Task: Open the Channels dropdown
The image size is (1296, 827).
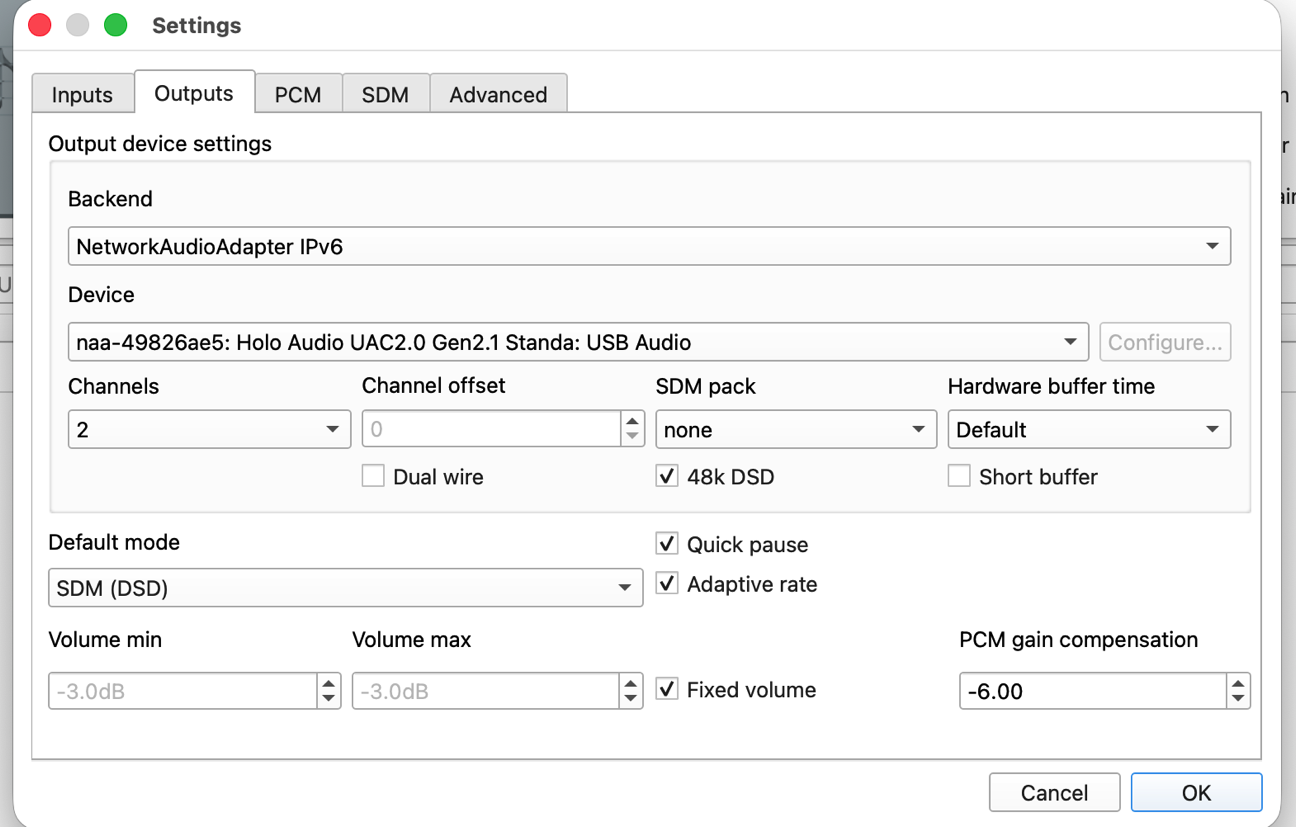Action: click(209, 430)
